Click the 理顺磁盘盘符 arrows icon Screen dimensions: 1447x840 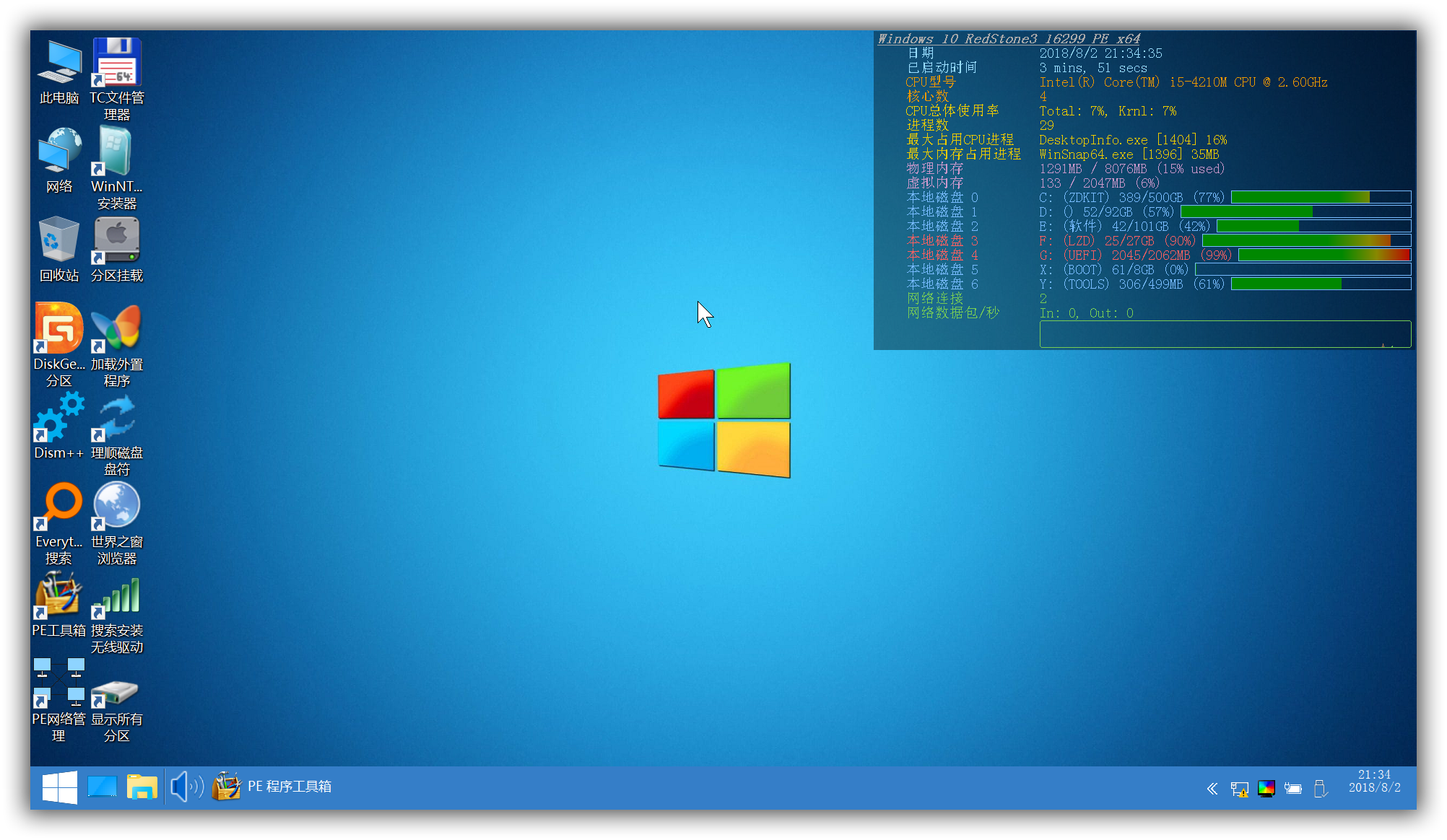(x=117, y=417)
